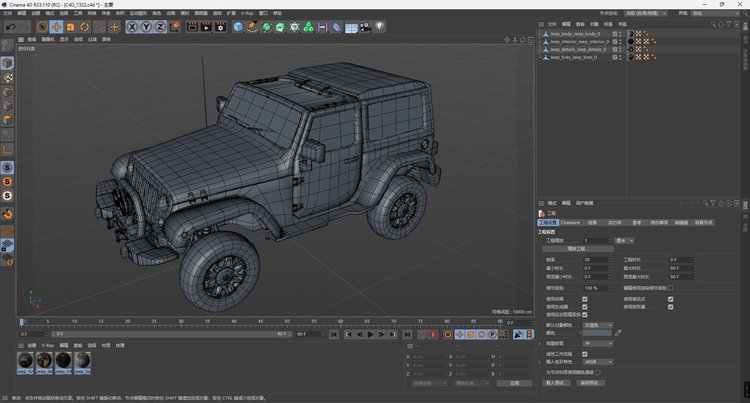Click the 缩放工程 button

click(x=578, y=249)
